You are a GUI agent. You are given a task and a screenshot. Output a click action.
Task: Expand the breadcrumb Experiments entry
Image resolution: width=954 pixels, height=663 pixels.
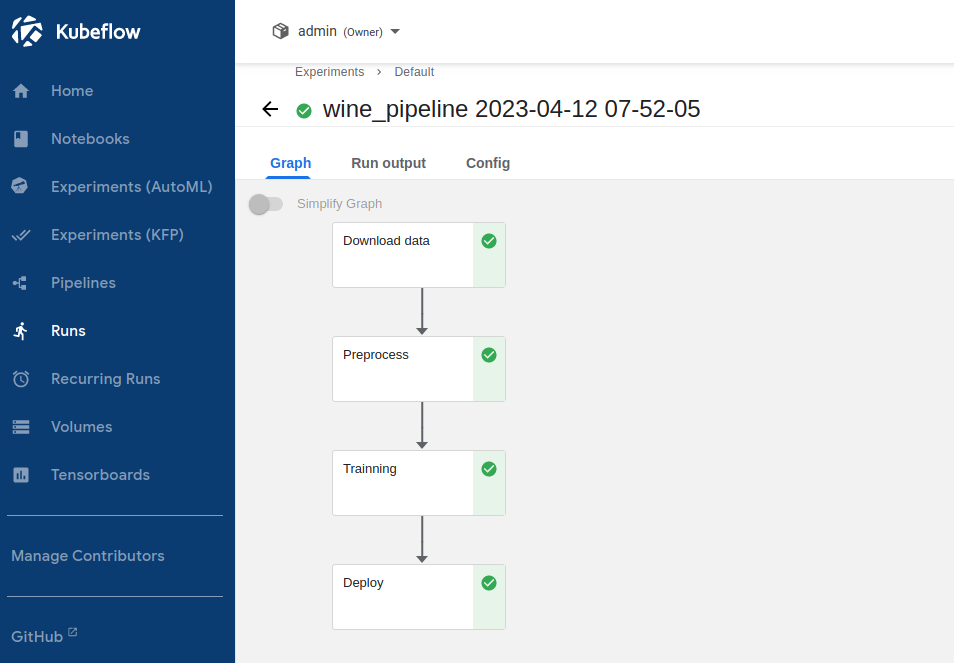[x=329, y=71]
